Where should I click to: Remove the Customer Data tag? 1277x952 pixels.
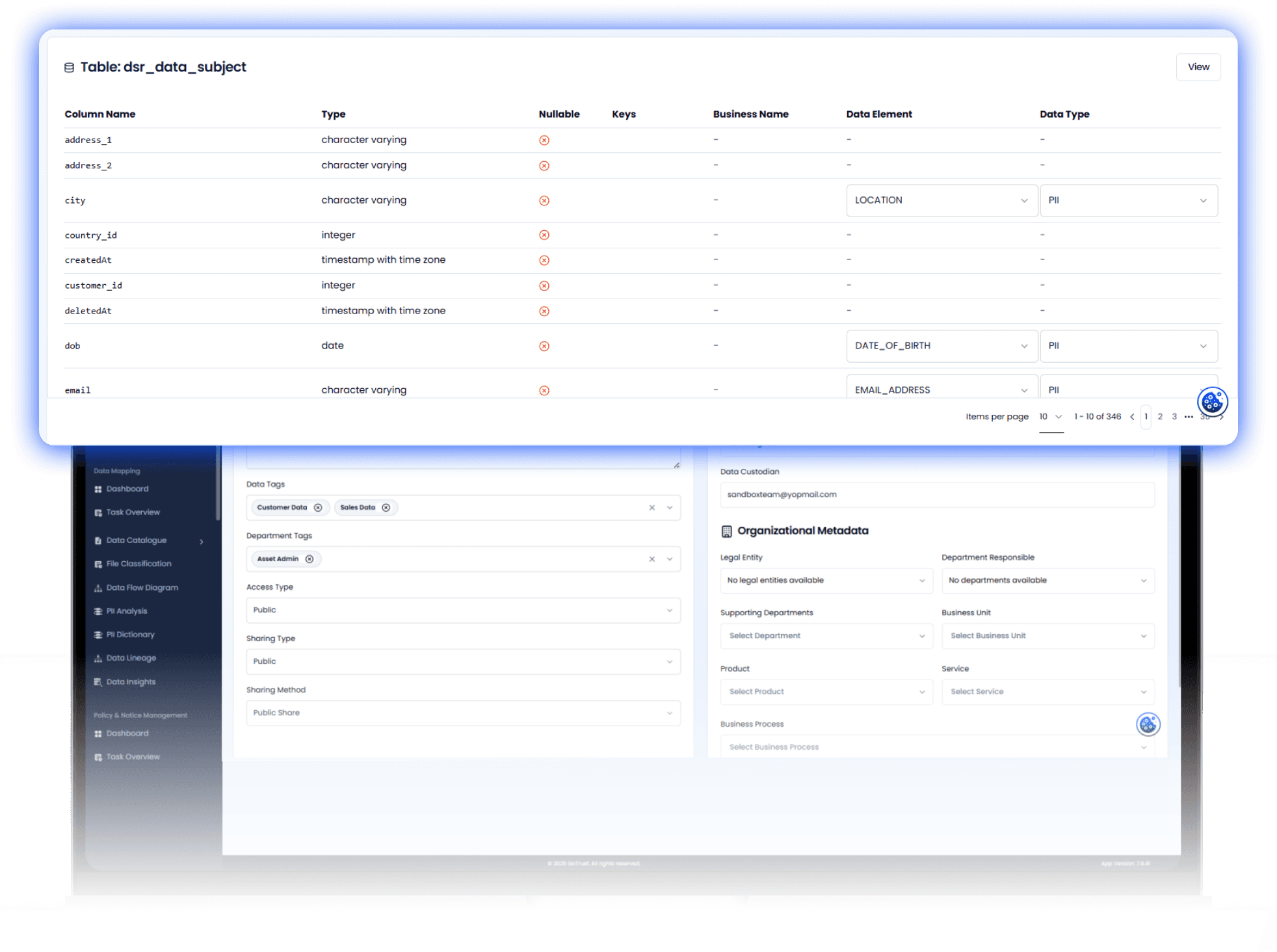pos(318,508)
